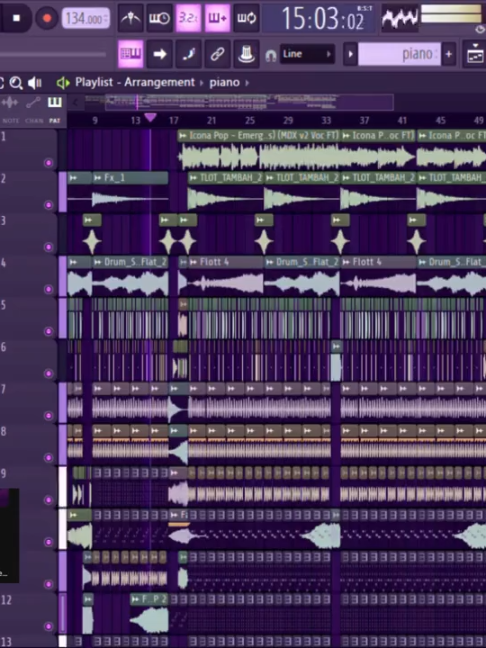Click the playhead marker on the timeline ruler
Viewport: 486px width, 648px height.
150,118
